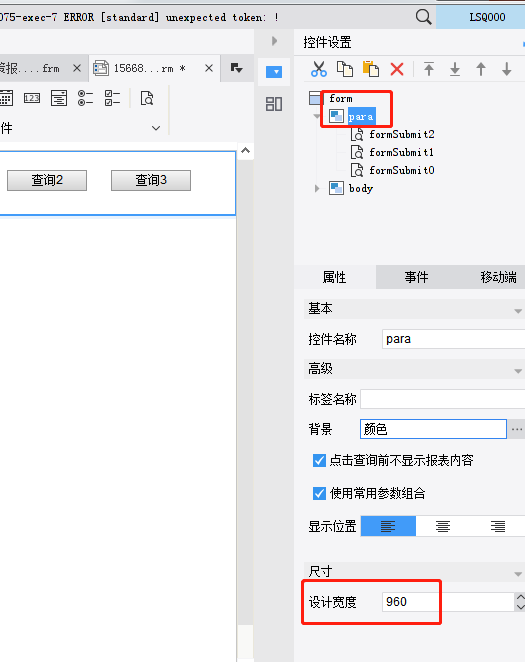Collapse the right panel with triangle

click(274, 41)
